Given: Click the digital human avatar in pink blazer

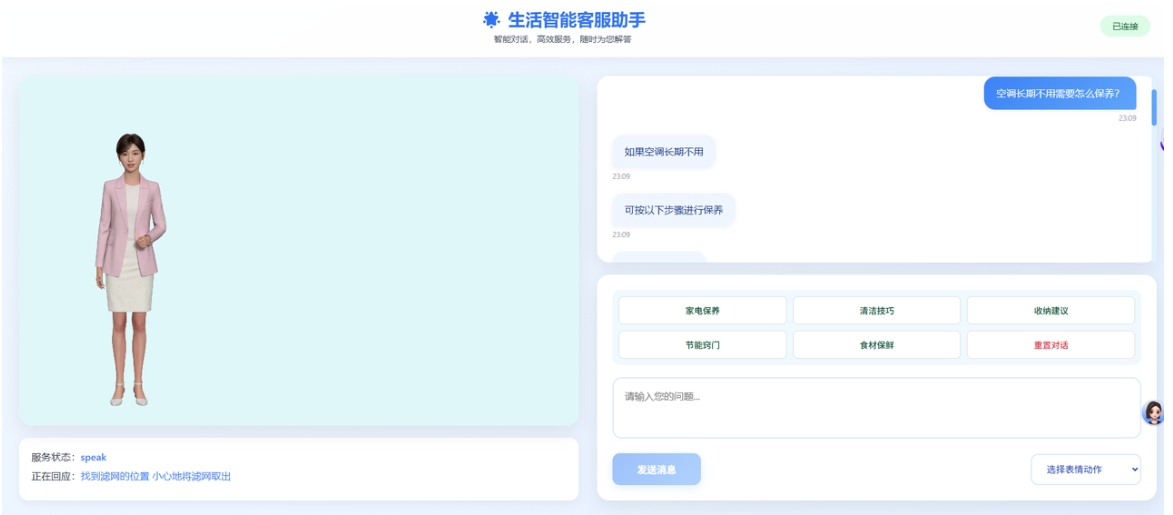Looking at the screenshot, I should pyautogui.click(x=128, y=270).
